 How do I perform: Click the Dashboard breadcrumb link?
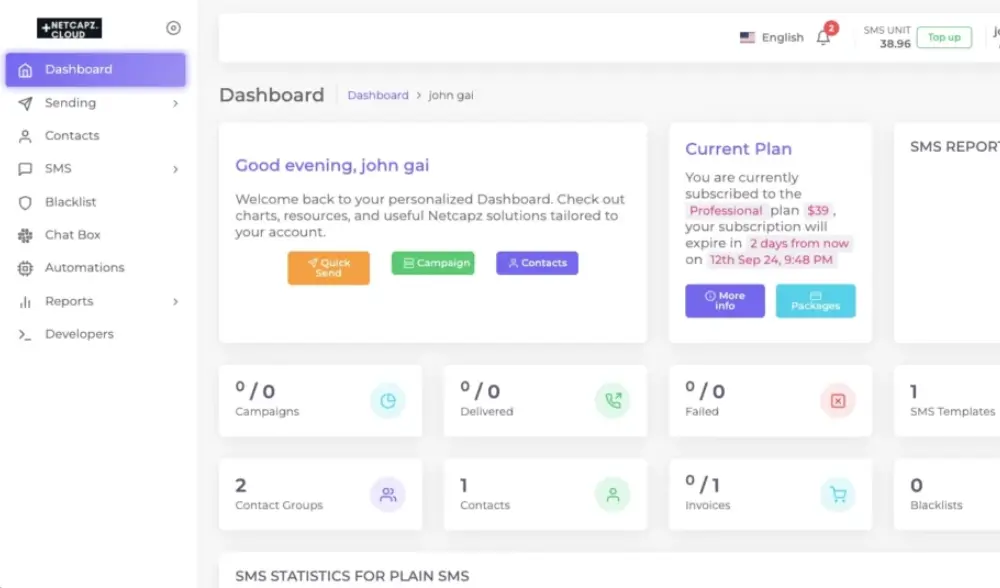(x=378, y=95)
